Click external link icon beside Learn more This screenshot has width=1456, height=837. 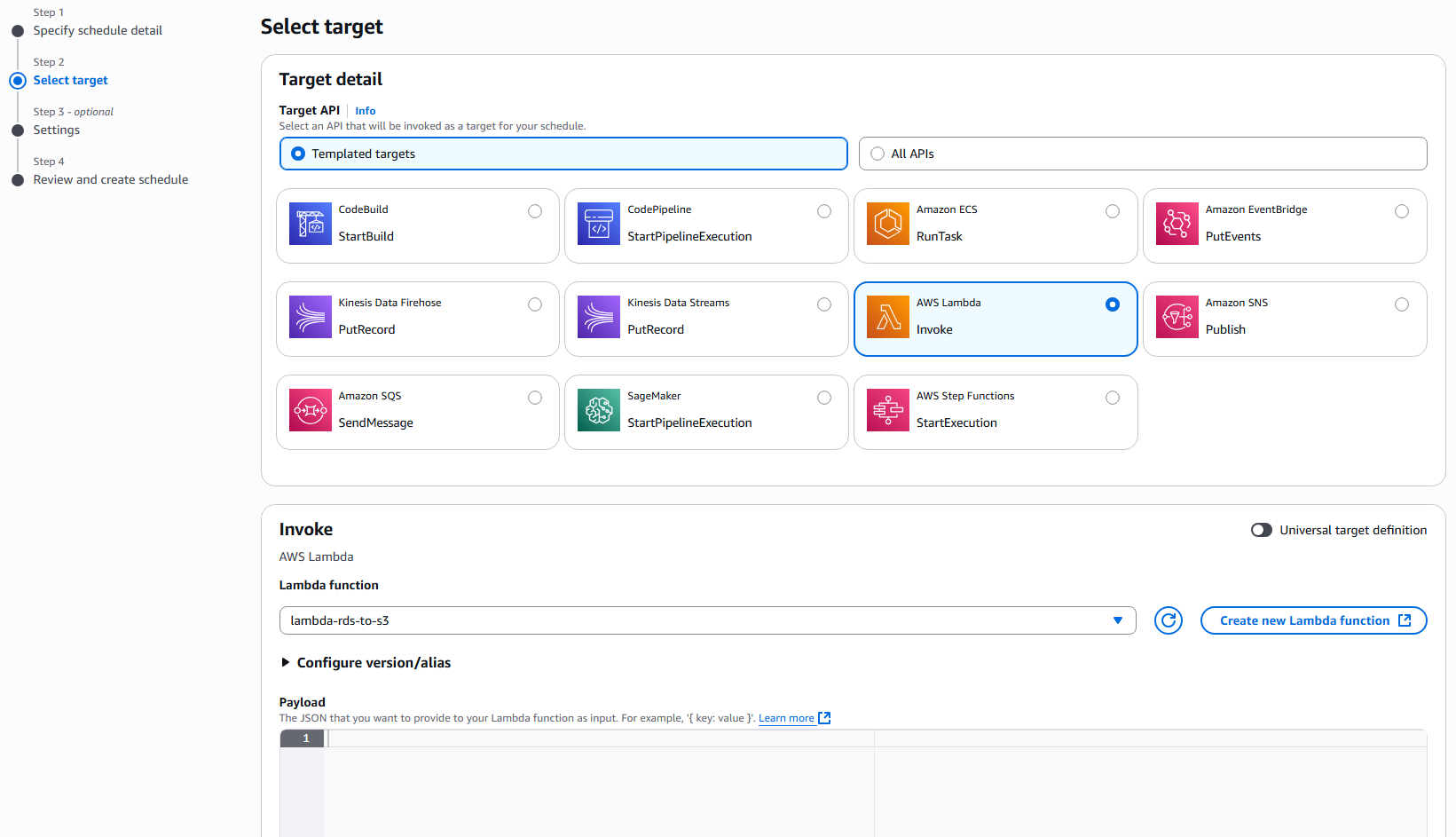(x=824, y=718)
